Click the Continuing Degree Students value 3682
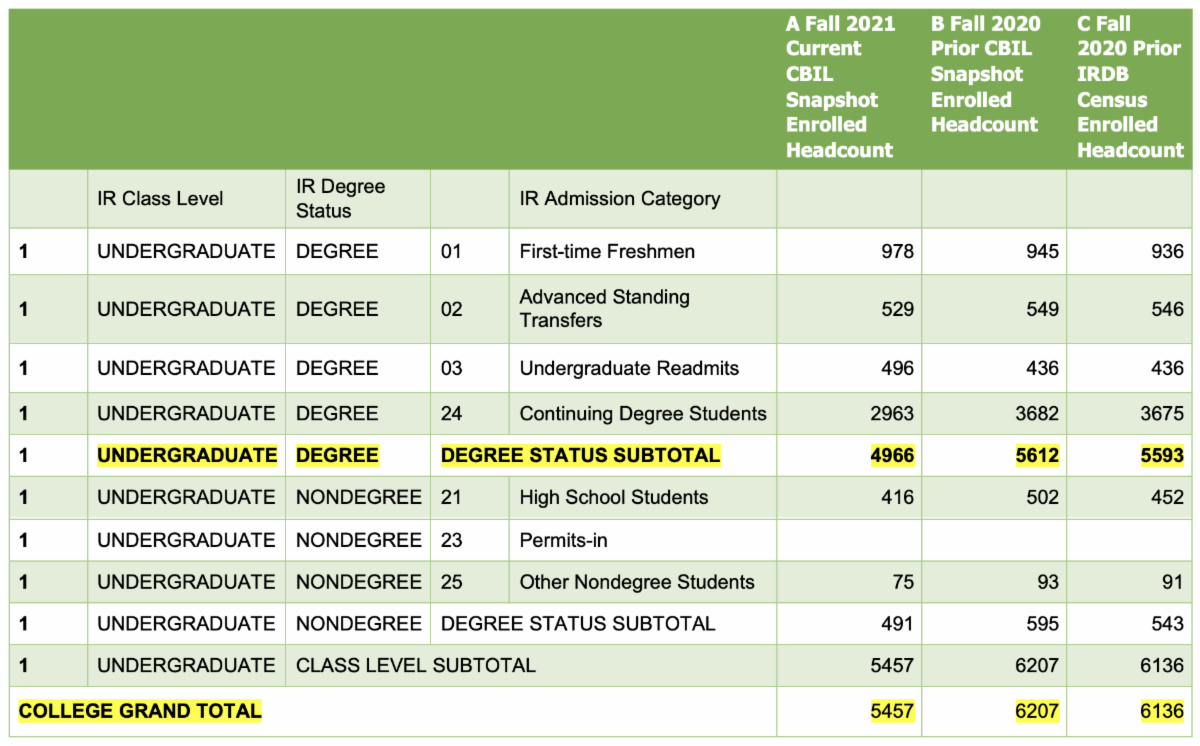Screen dimensions: 1200x746 [1035, 413]
